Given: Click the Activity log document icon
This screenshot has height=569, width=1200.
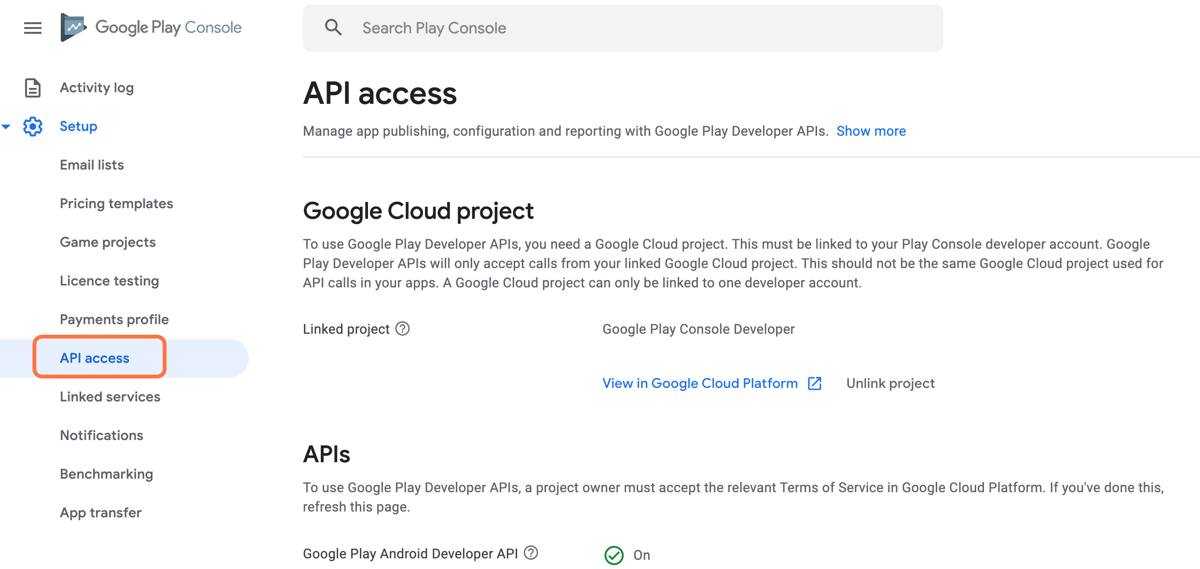Looking at the screenshot, I should pos(33,88).
